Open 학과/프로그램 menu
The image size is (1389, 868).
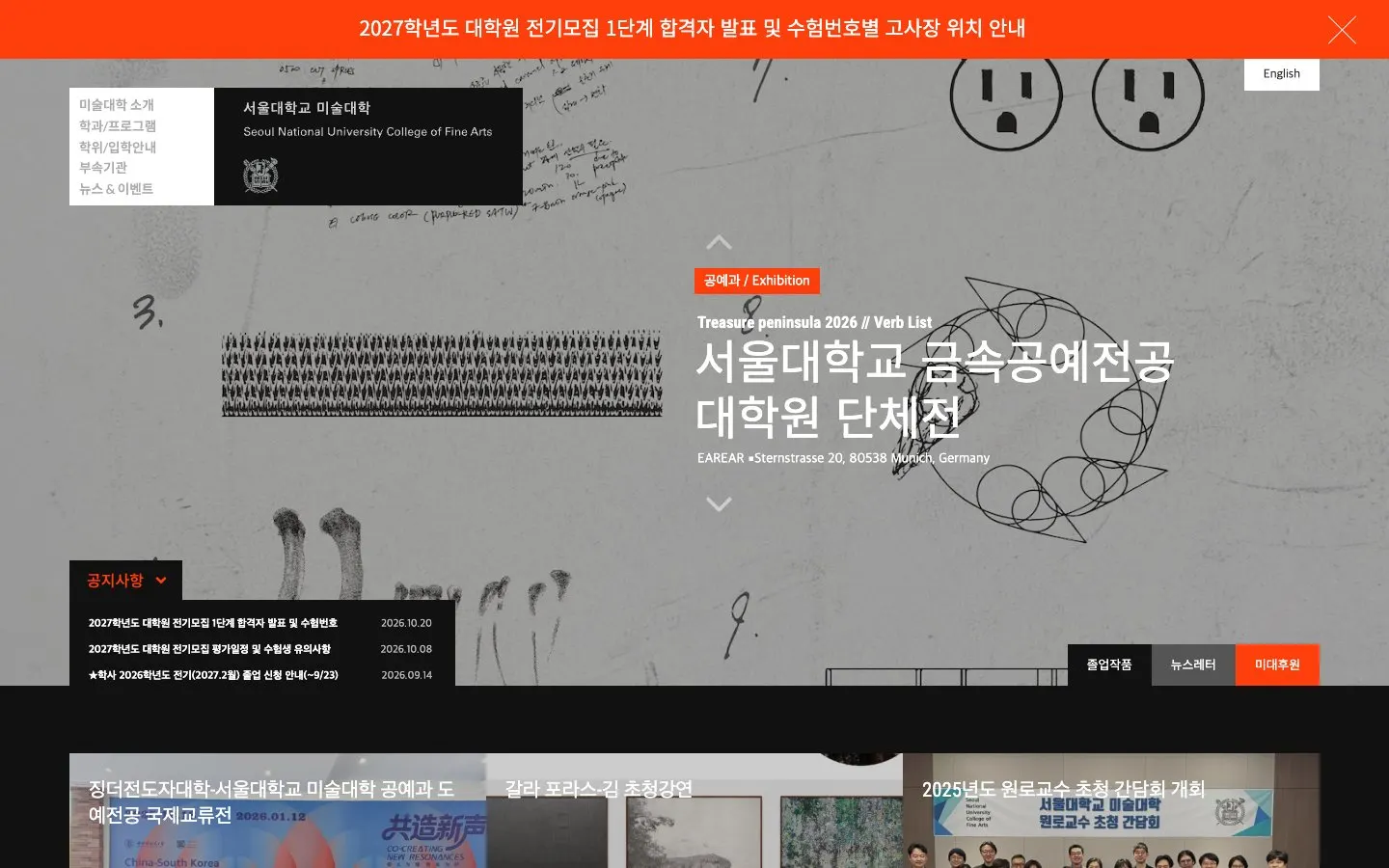(118, 126)
